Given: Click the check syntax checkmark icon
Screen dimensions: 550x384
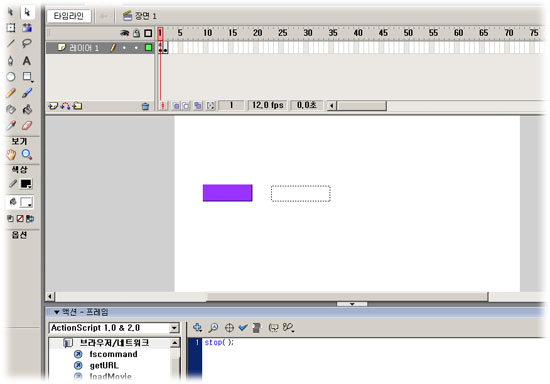Looking at the screenshot, I should (243, 328).
